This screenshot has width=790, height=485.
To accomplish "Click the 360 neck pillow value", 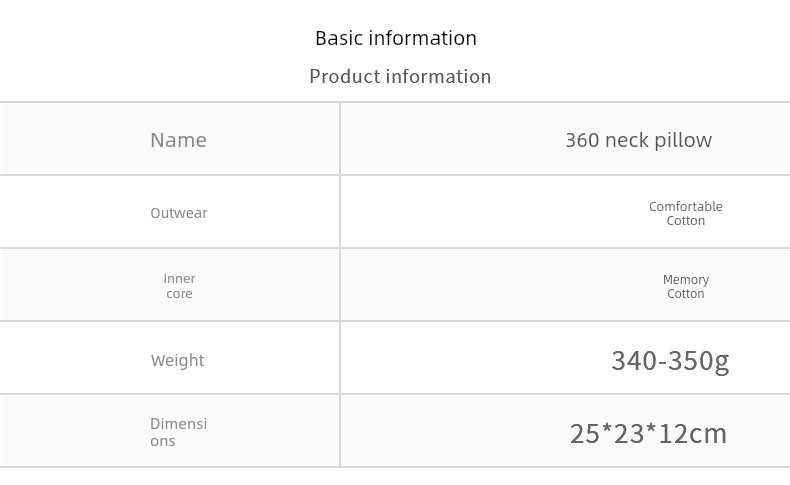I will coord(638,140).
